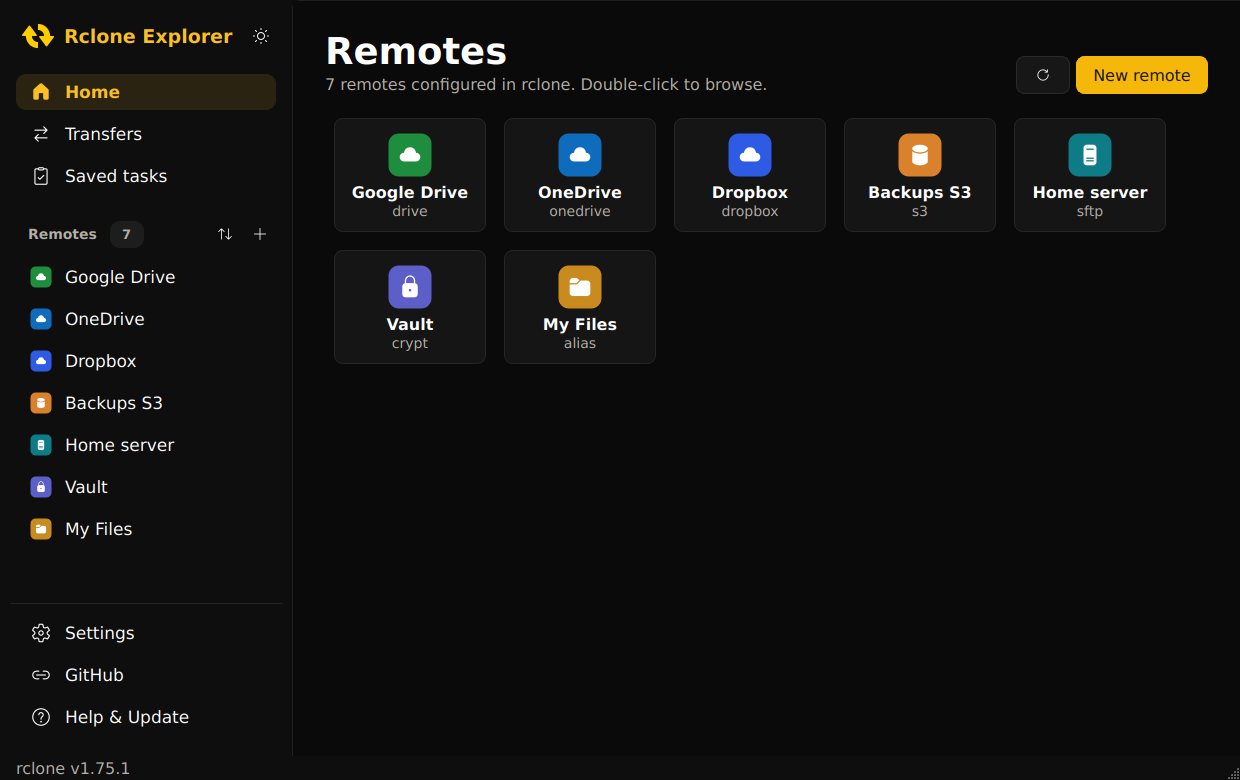Click the 's3' type label
Image resolution: width=1240 pixels, height=780 pixels.
pyautogui.click(x=920, y=211)
